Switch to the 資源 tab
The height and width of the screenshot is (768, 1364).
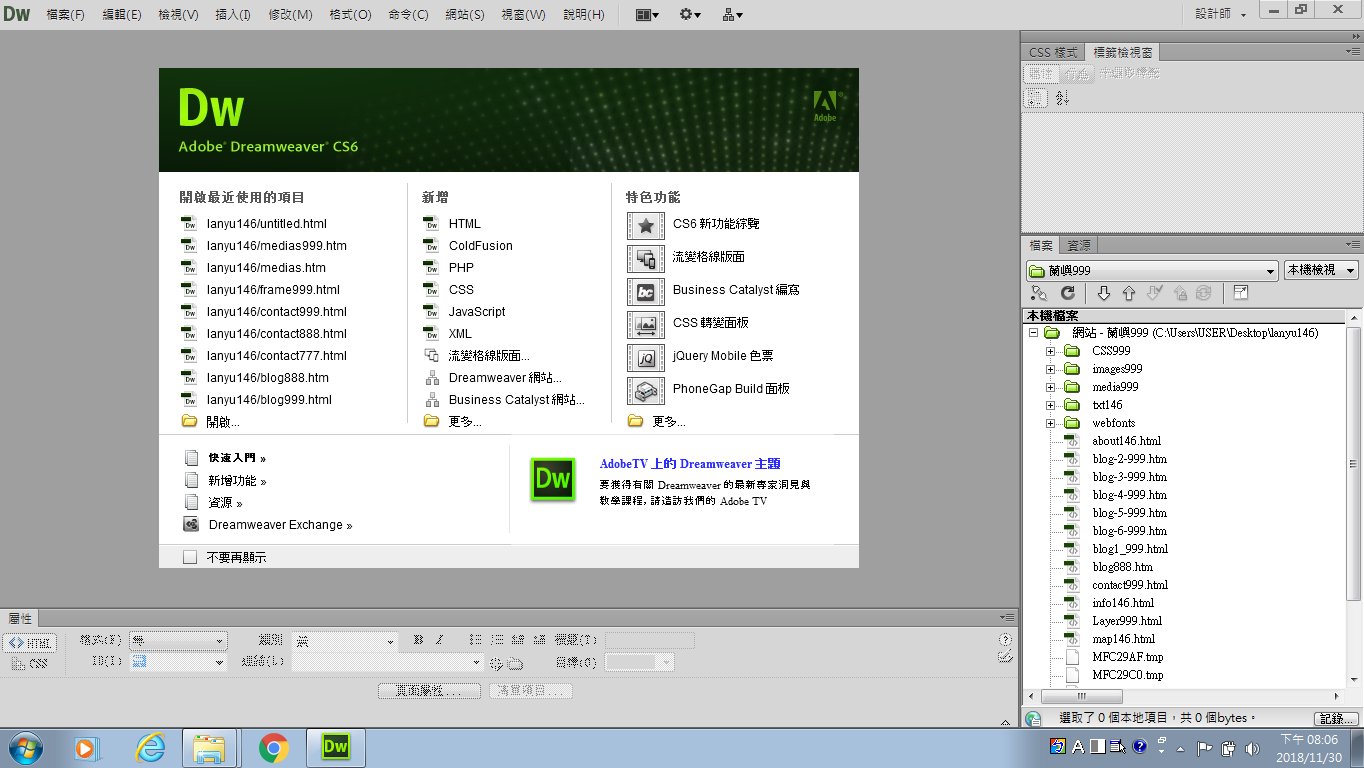(1079, 245)
